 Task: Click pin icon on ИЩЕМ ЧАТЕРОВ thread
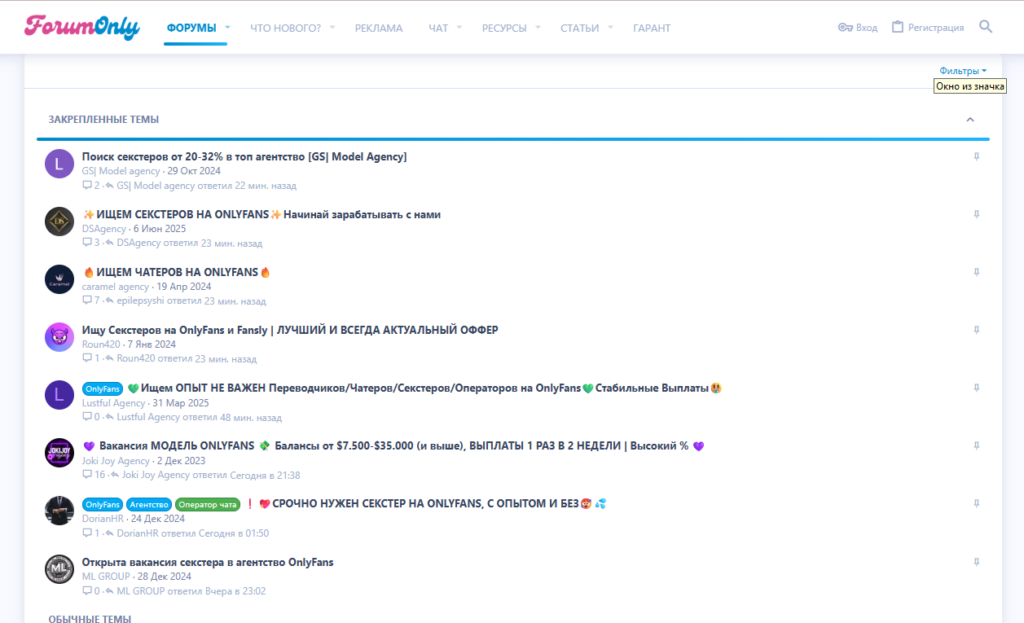click(976, 272)
